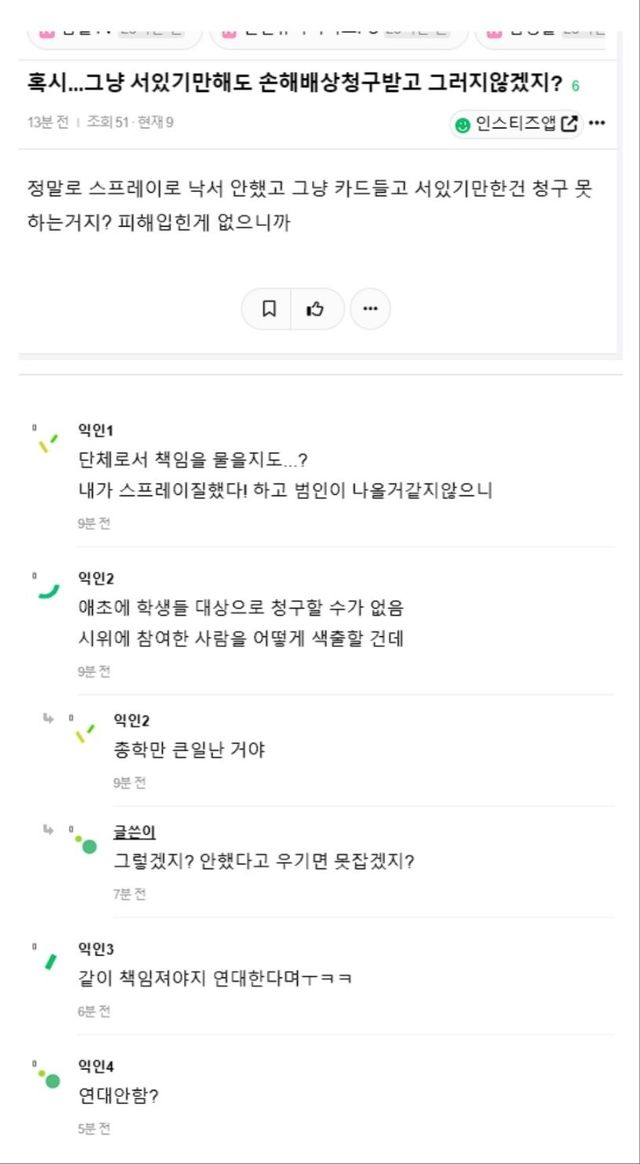Screen dimensions: 640x1164
Task: Open the round more-options button below the post
Action: tap(370, 309)
